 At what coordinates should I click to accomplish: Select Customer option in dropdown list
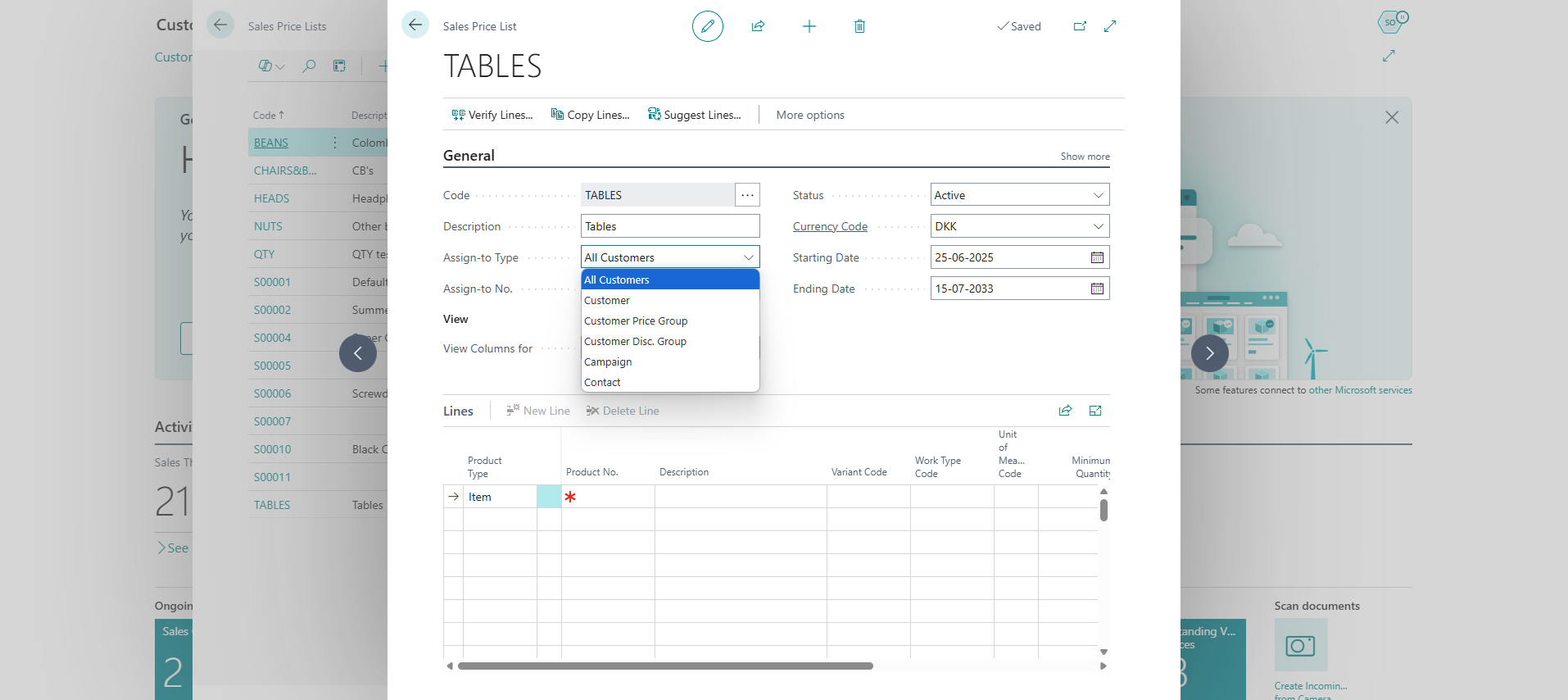(x=670, y=300)
